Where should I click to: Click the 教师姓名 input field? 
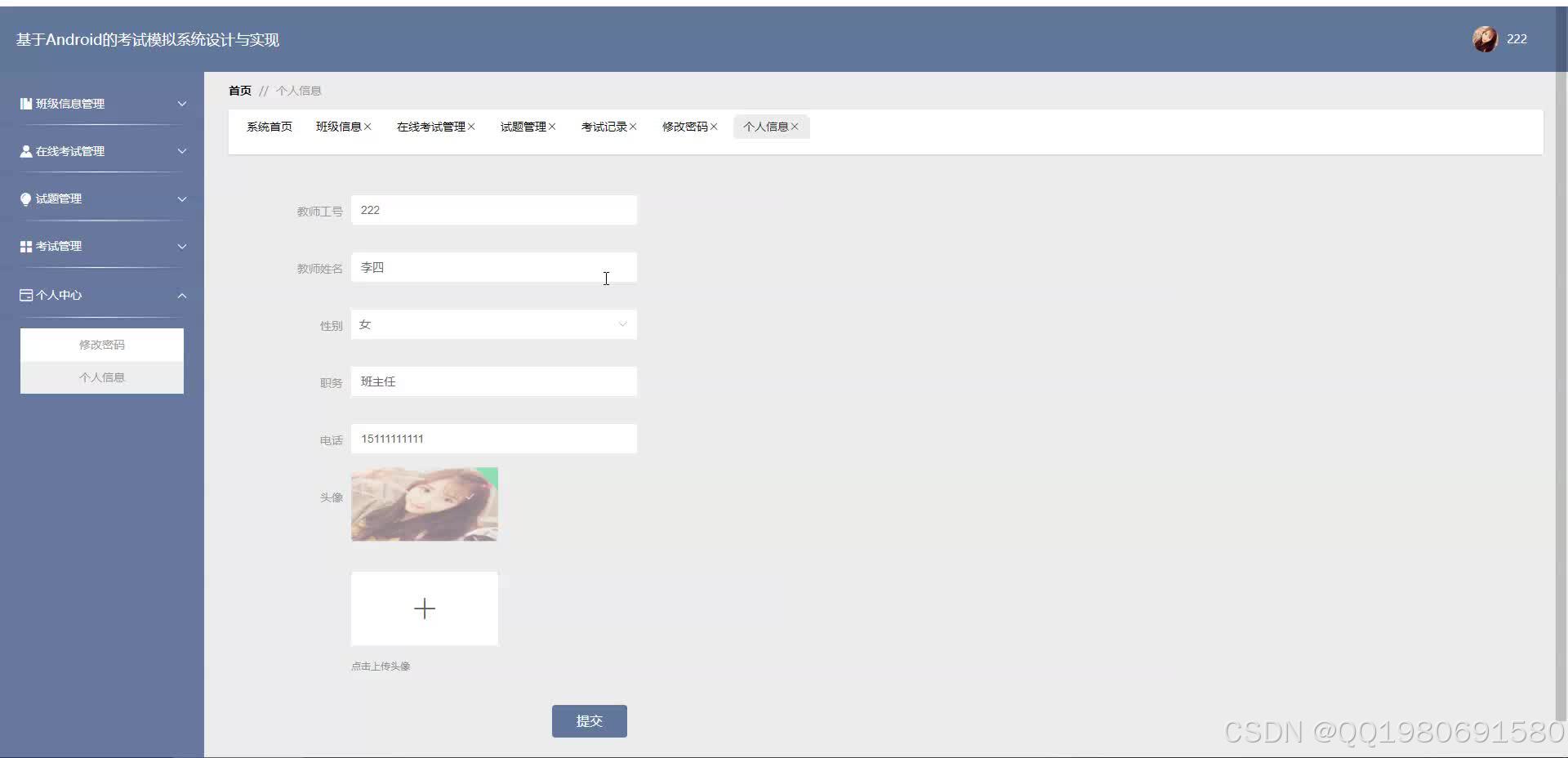coord(494,267)
